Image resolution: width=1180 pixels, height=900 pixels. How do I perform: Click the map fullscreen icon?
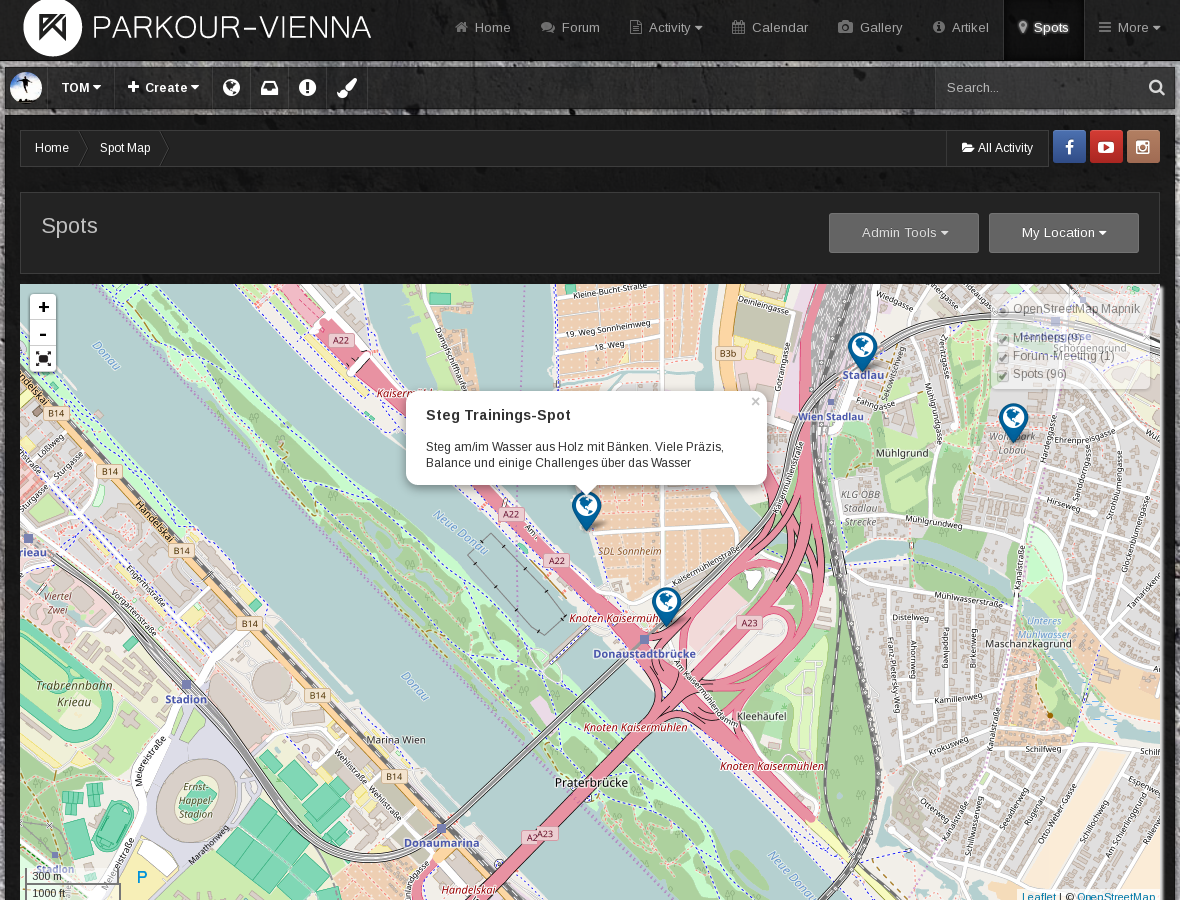click(44, 358)
